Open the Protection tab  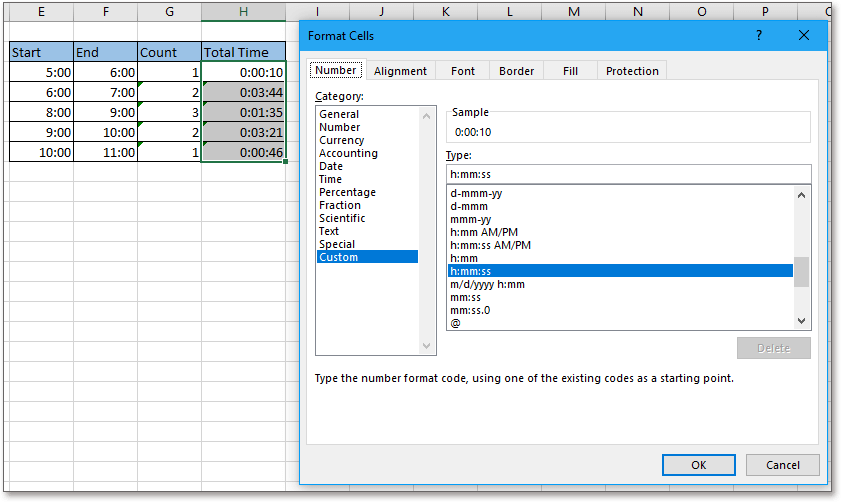tap(632, 71)
